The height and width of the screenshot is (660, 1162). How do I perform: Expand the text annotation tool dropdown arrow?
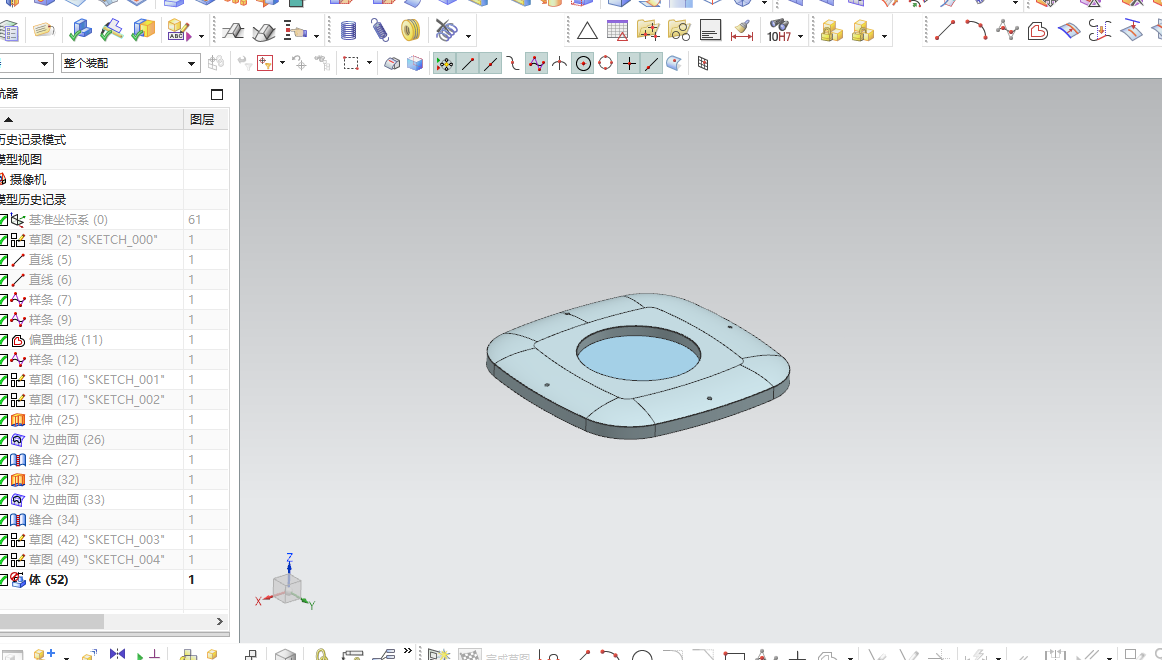click(202, 36)
